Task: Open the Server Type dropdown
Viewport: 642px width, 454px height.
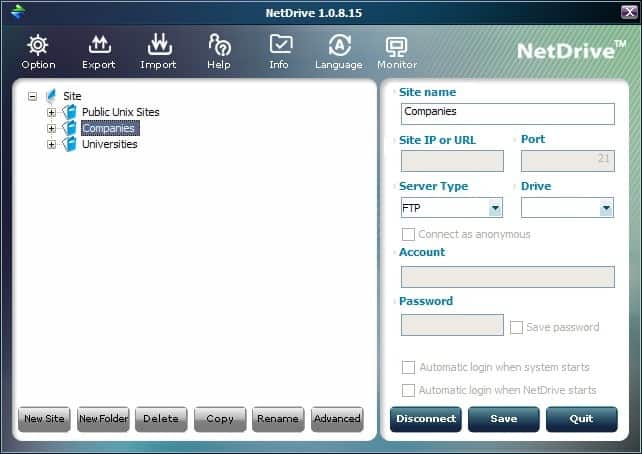Action: (x=495, y=208)
